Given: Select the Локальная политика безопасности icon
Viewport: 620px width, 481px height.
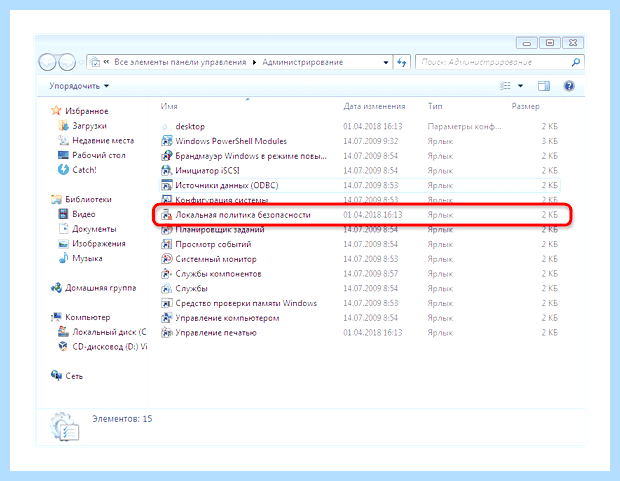Looking at the screenshot, I should [166, 215].
